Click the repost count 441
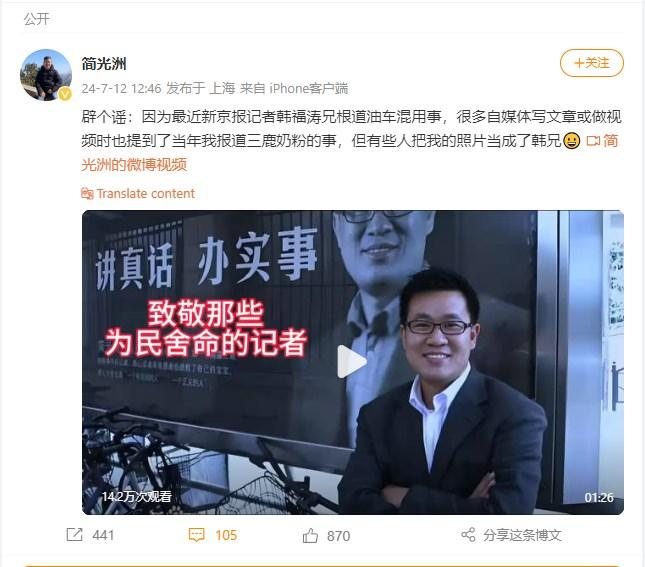 (103, 535)
